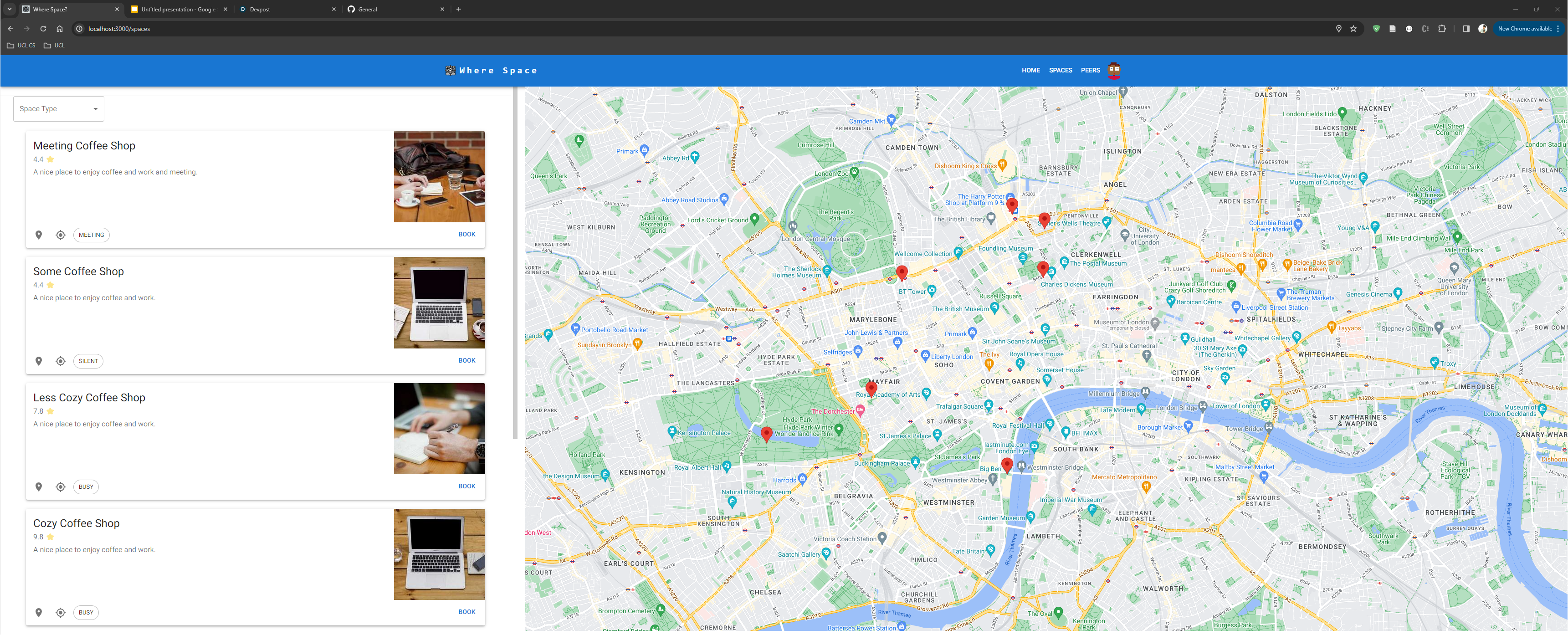Click red map marker near Big Ben
1568x635 pixels.
click(1007, 465)
